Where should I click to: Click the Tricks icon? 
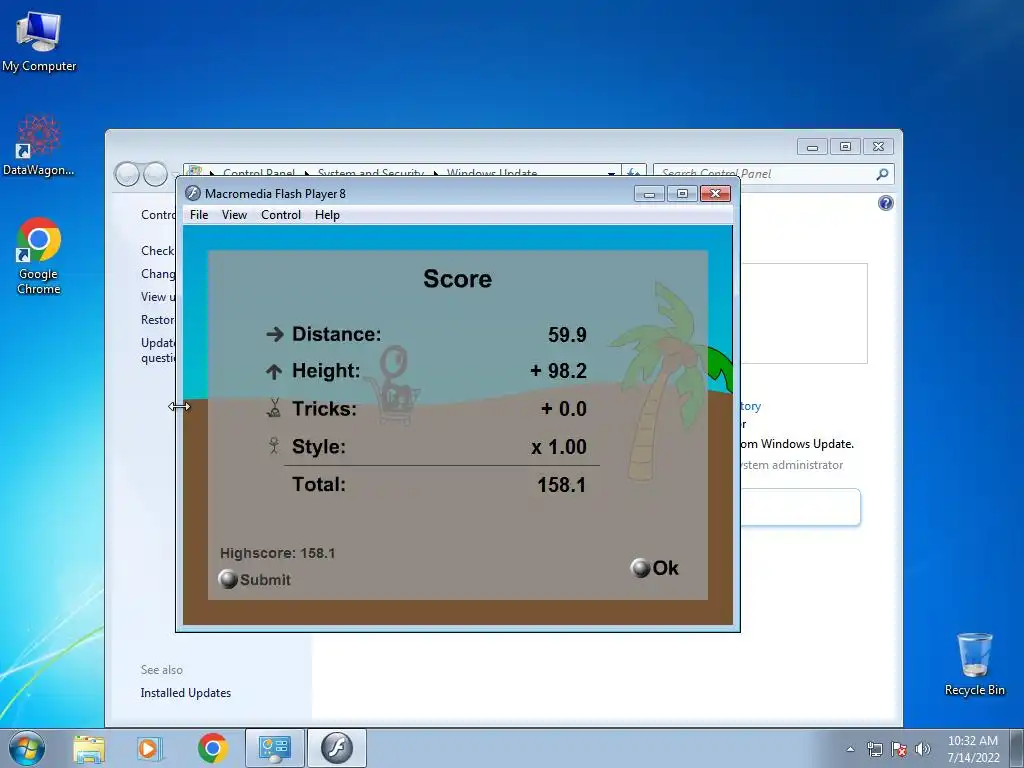tap(274, 408)
